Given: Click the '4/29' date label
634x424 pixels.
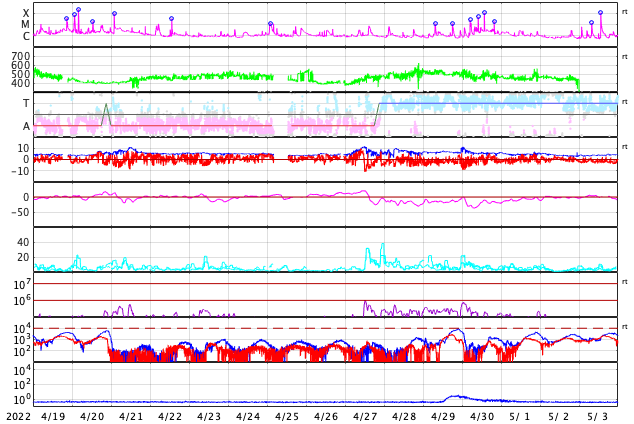Looking at the screenshot, I should click(x=443, y=416).
